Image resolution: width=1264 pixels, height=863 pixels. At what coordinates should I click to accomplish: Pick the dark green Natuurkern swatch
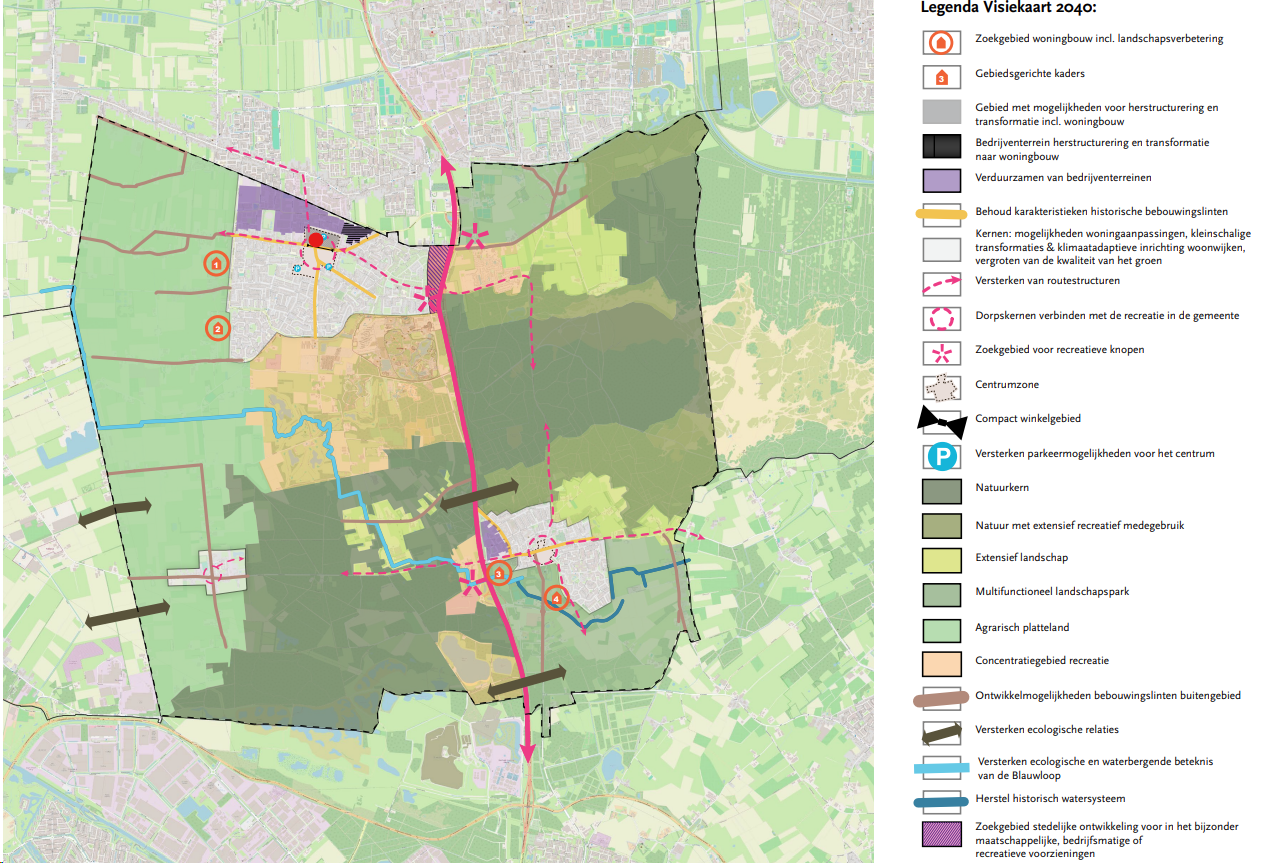[x=942, y=491]
